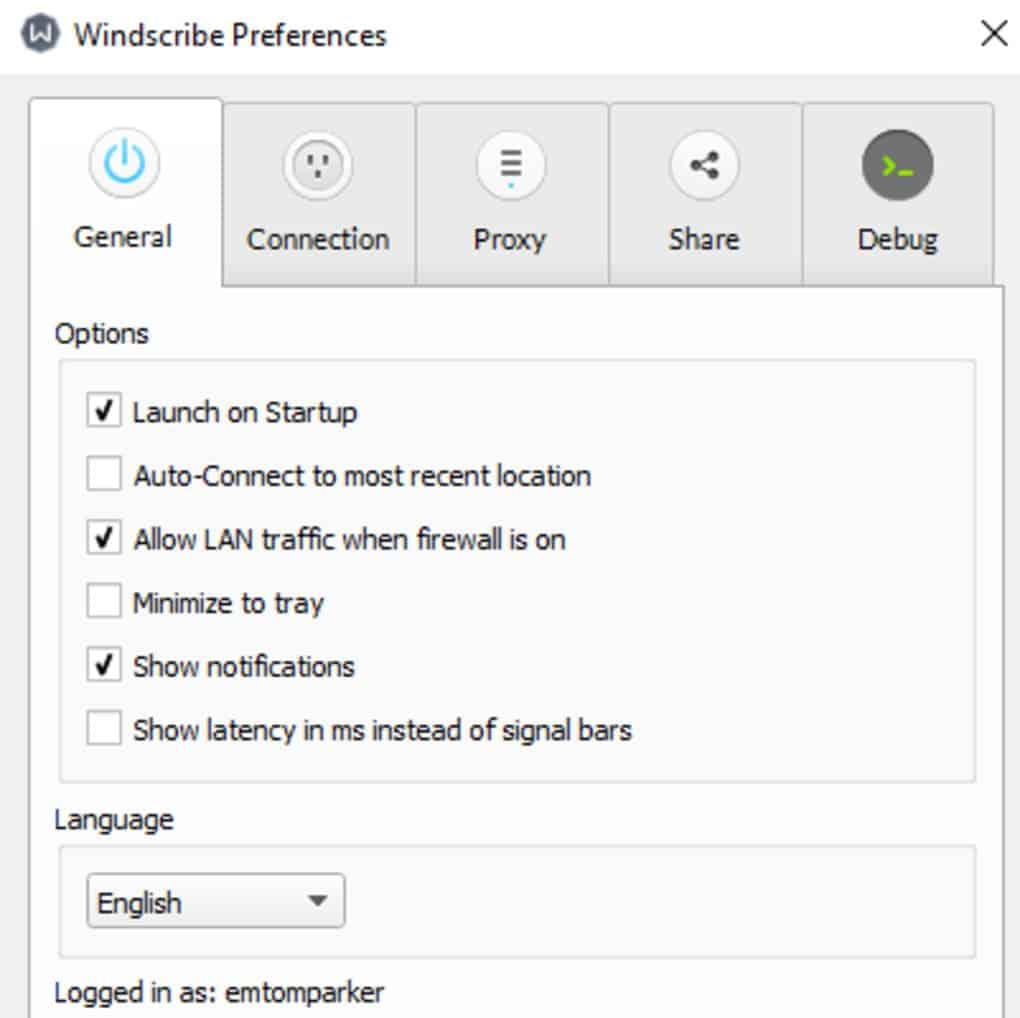This screenshot has height=1018, width=1020.
Task: Disable Launch on Startup checkbox
Action: click(104, 412)
